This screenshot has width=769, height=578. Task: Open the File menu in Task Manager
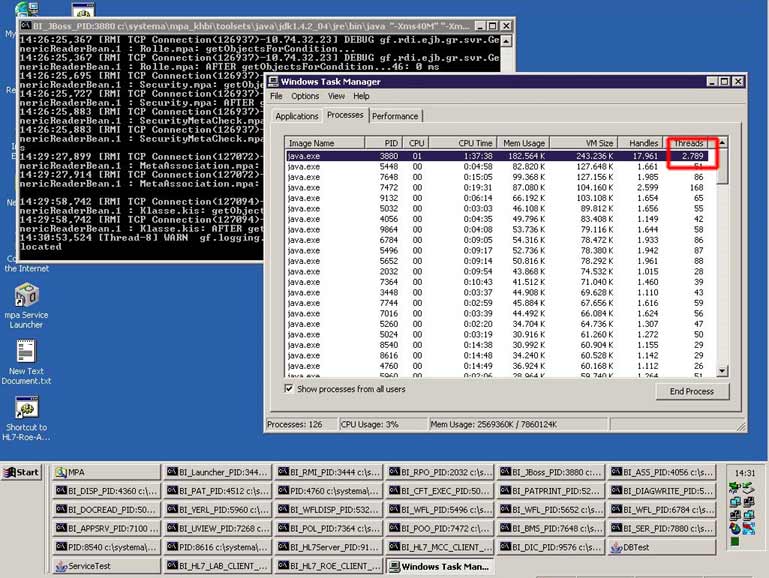276,96
